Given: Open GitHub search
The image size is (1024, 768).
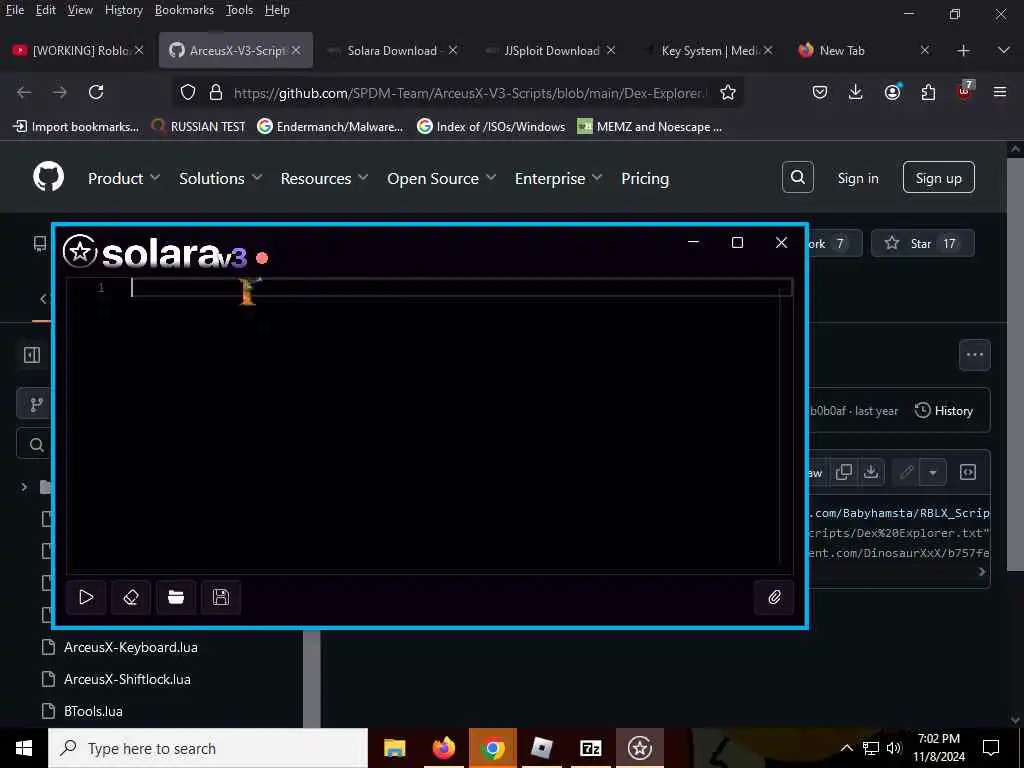Looking at the screenshot, I should (x=797, y=177).
